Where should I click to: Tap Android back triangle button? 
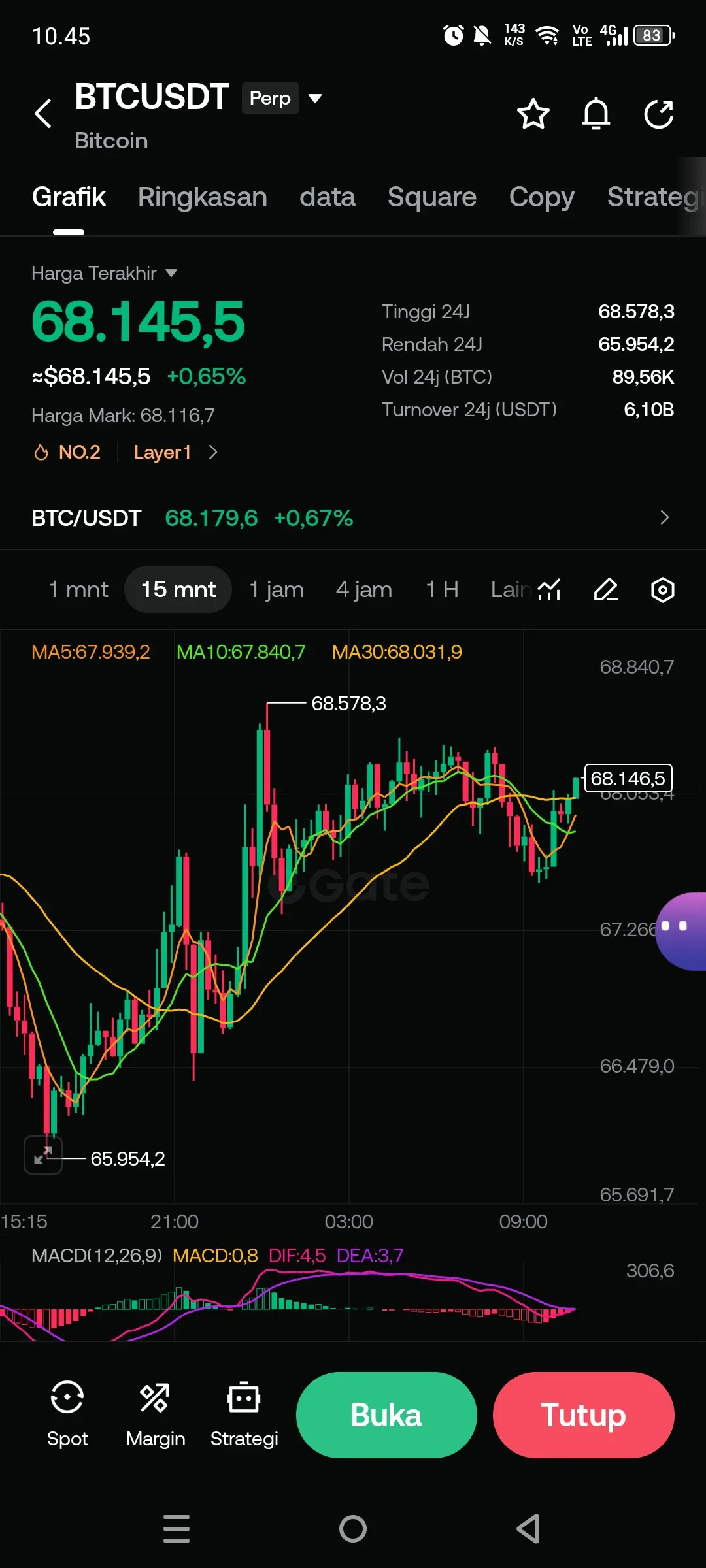click(x=528, y=1529)
